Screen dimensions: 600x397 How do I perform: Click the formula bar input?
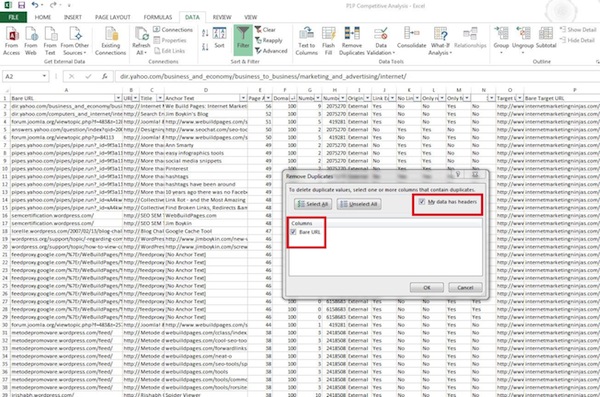point(358,77)
